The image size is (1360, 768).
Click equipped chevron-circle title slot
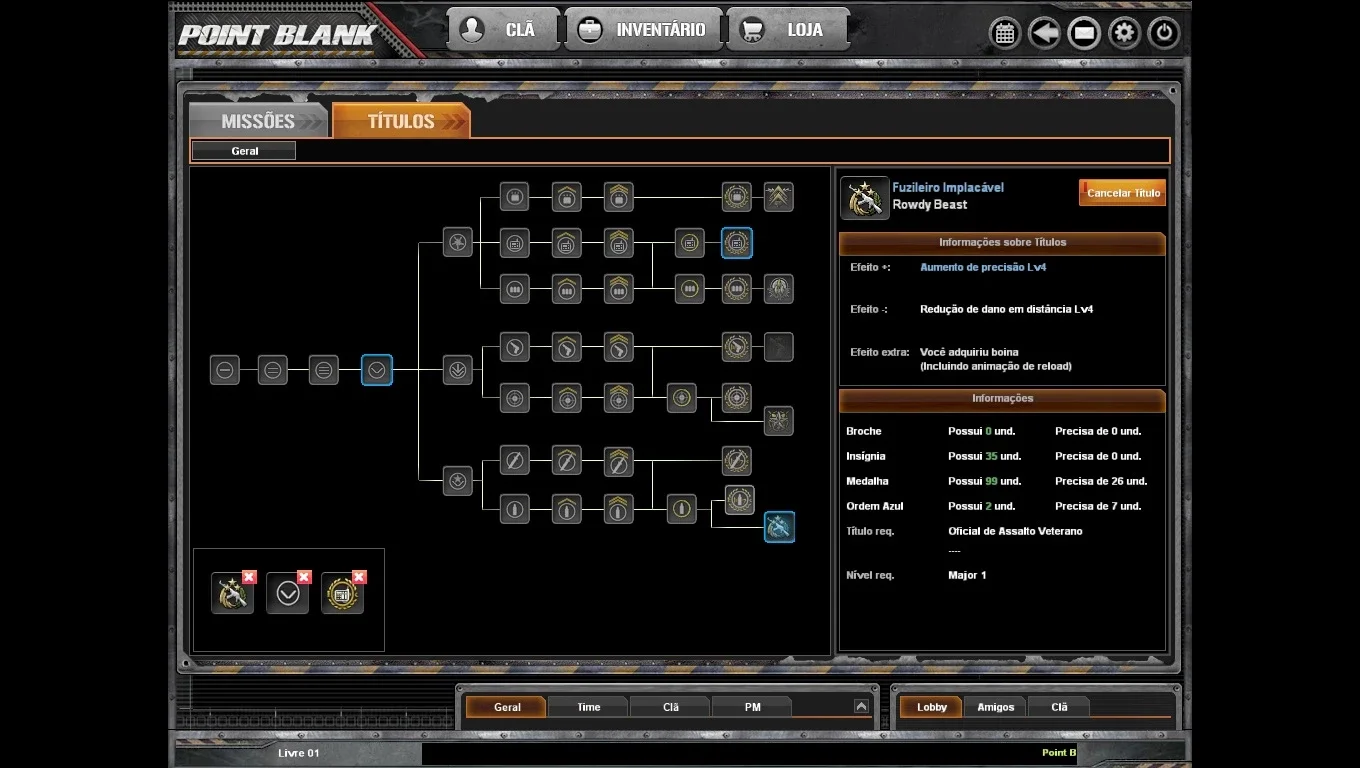coord(288,594)
